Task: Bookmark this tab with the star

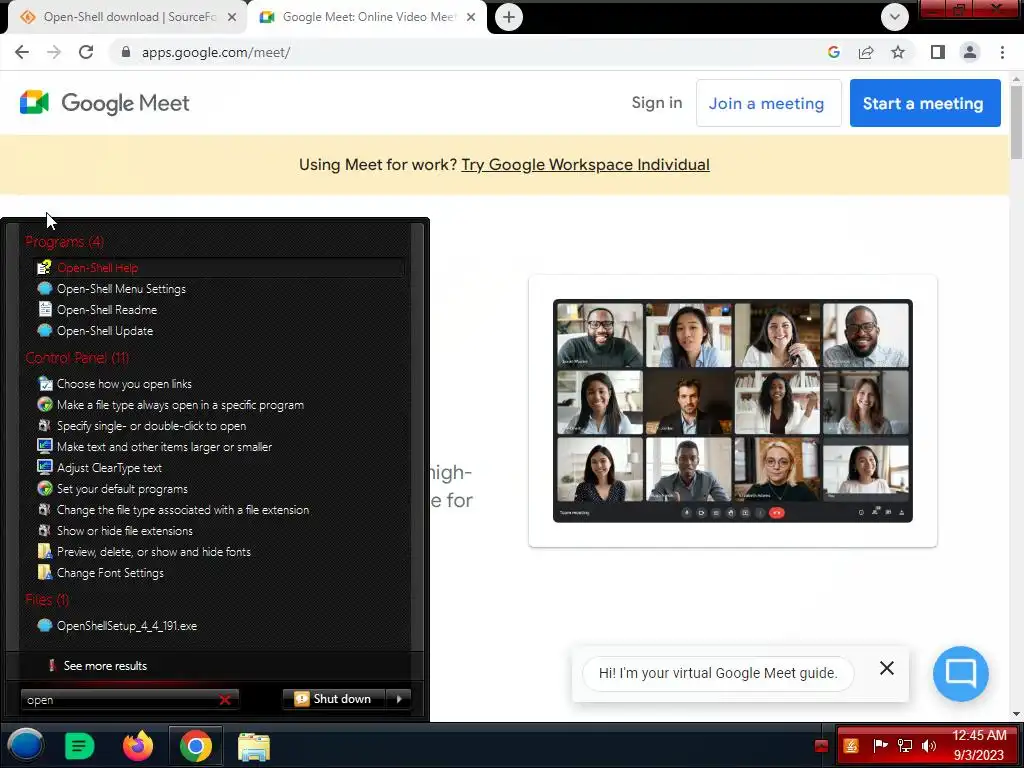Action: [x=898, y=52]
